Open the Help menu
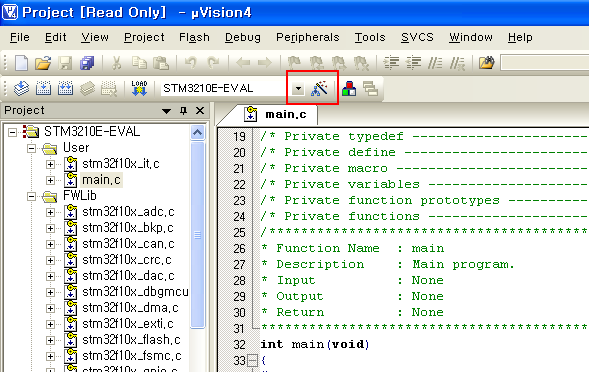The image size is (589, 372). tap(520, 37)
